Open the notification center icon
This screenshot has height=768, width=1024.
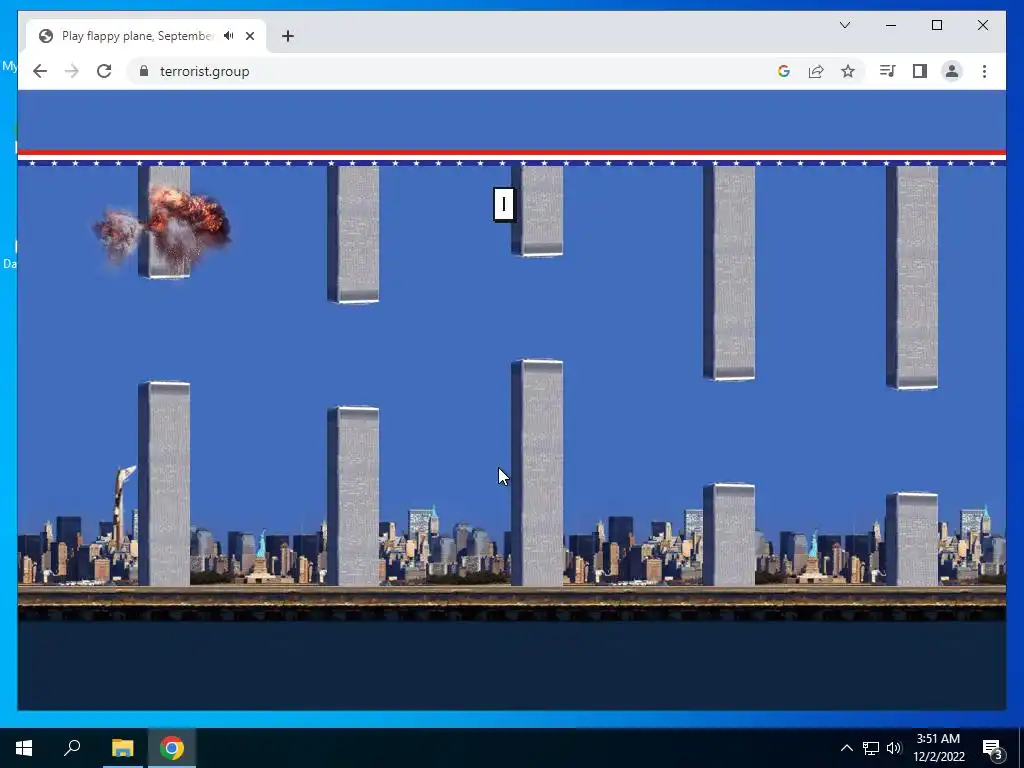pos(993,748)
